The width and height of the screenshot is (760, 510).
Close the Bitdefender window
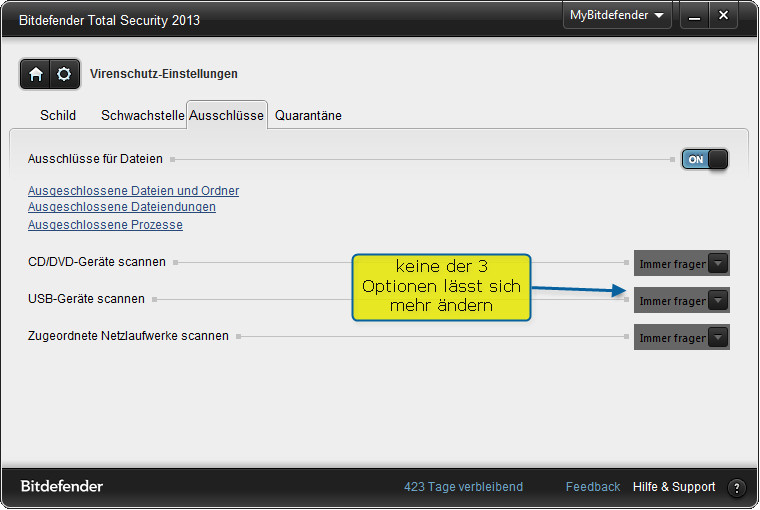pos(723,16)
